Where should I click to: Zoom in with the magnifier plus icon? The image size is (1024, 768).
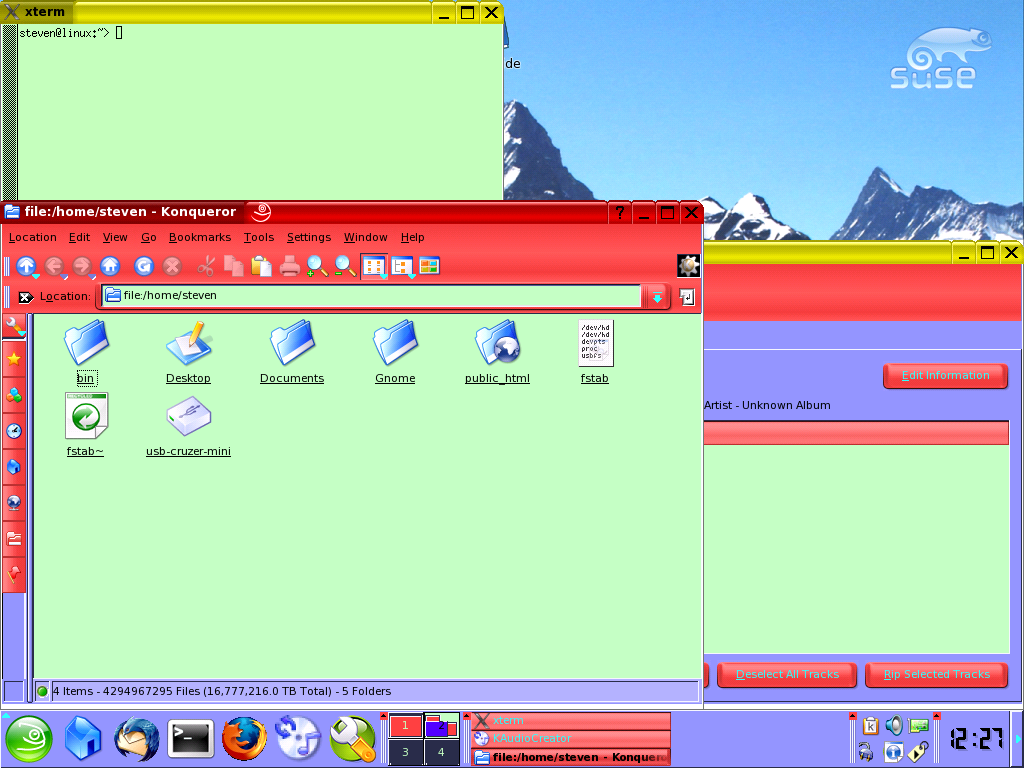pyautogui.click(x=317, y=266)
